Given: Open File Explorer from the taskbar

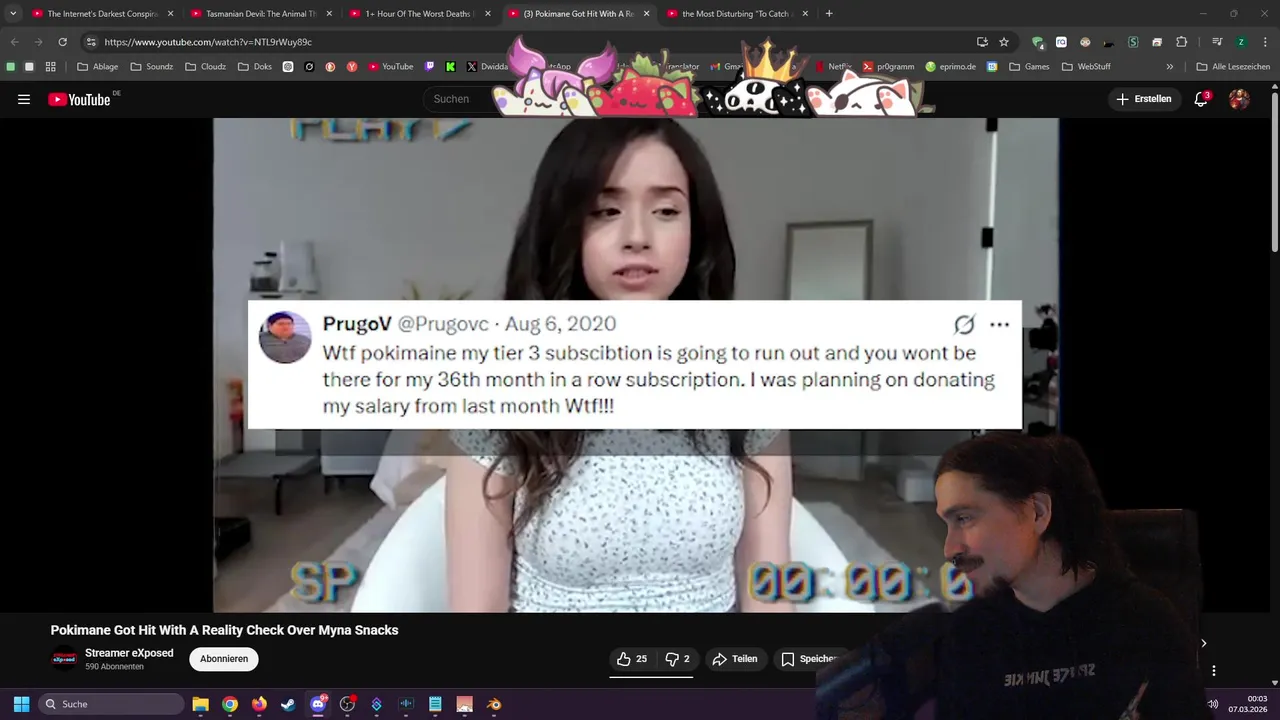Looking at the screenshot, I should [x=200, y=704].
